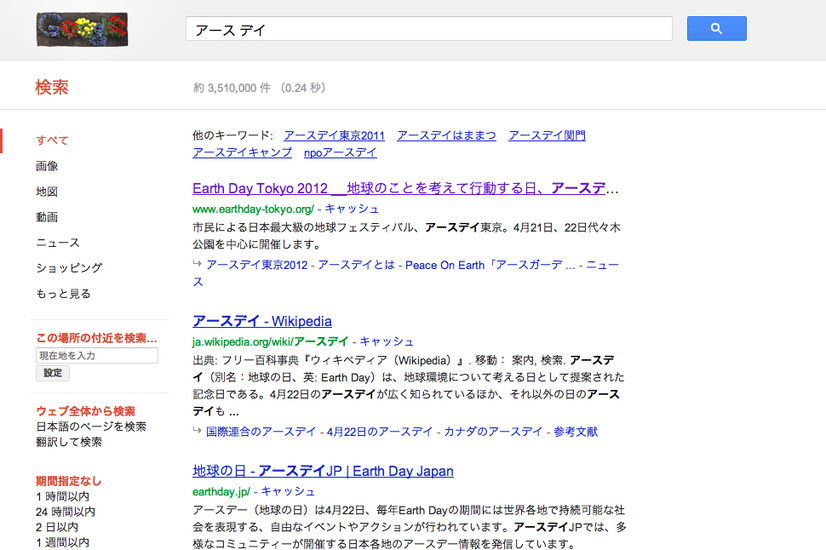Filter results to 1 時間以内
The image size is (826, 550).
point(63,496)
